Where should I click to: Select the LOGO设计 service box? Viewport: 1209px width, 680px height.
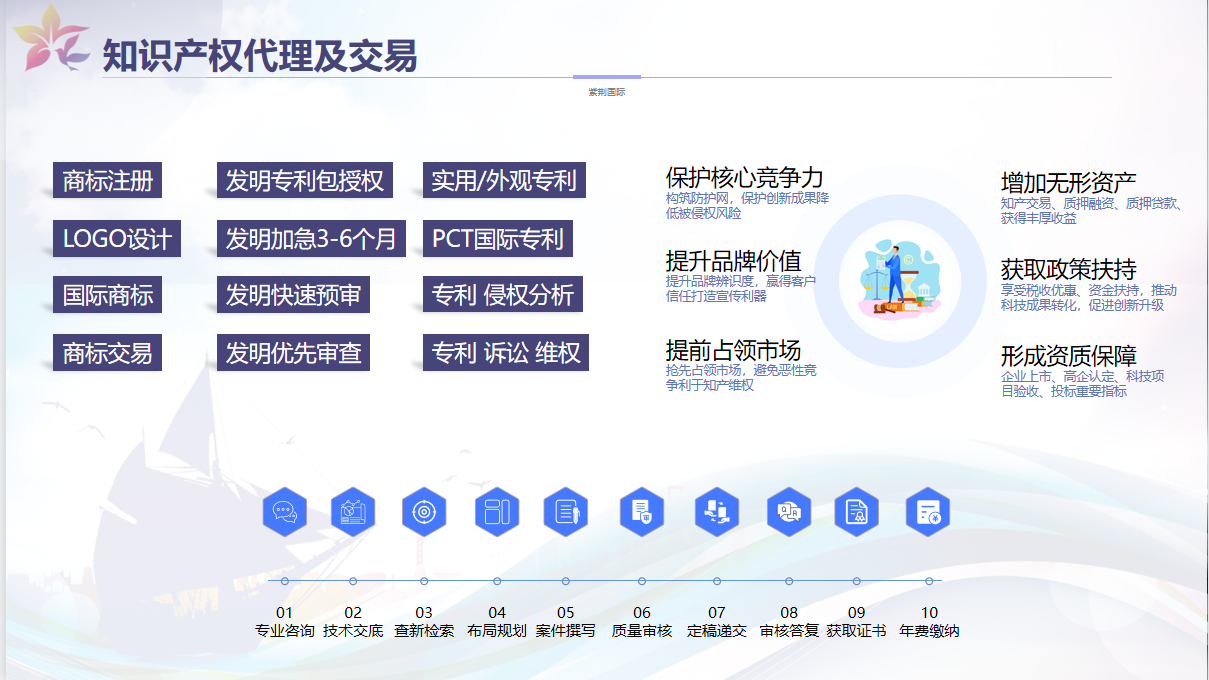117,239
